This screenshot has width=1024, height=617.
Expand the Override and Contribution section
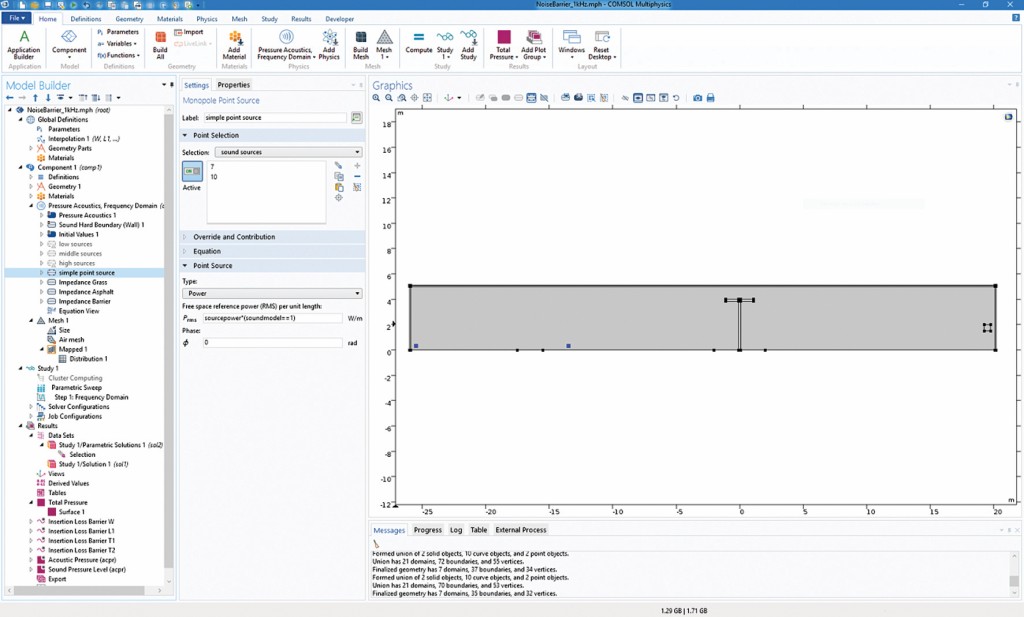click(234, 237)
